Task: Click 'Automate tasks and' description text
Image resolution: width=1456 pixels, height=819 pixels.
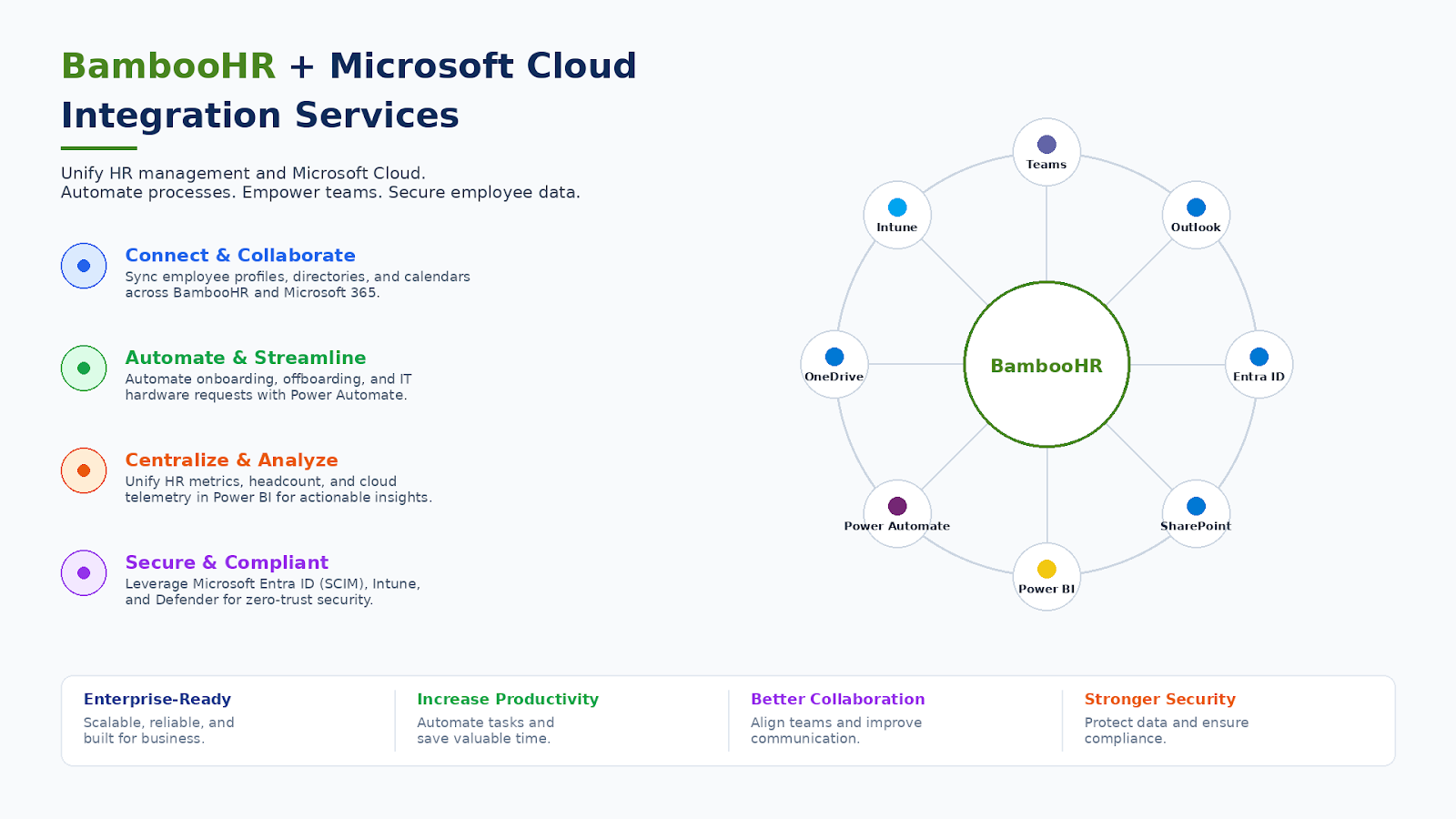Action: tap(486, 723)
